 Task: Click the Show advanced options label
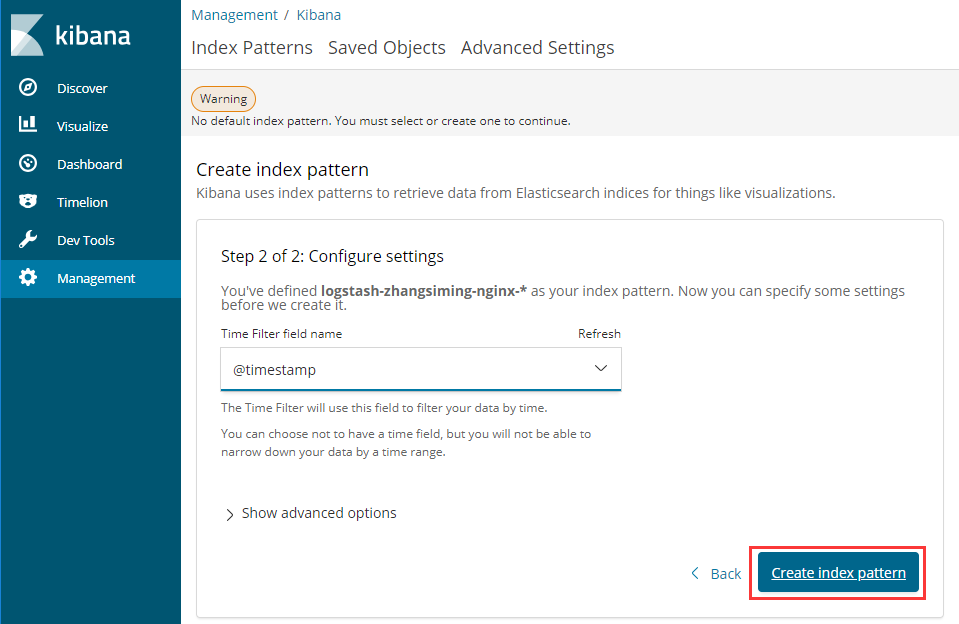tap(319, 513)
